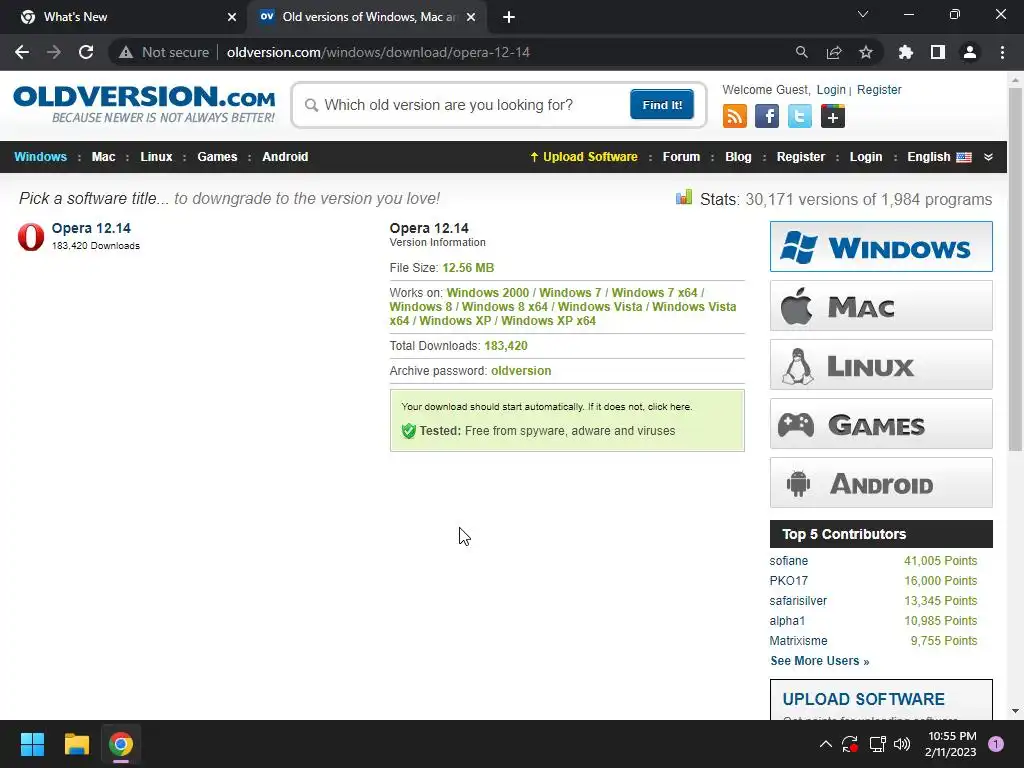This screenshot has height=768, width=1024.
Task: Click the Chrome icon in the taskbar
Action: pyautogui.click(x=121, y=744)
